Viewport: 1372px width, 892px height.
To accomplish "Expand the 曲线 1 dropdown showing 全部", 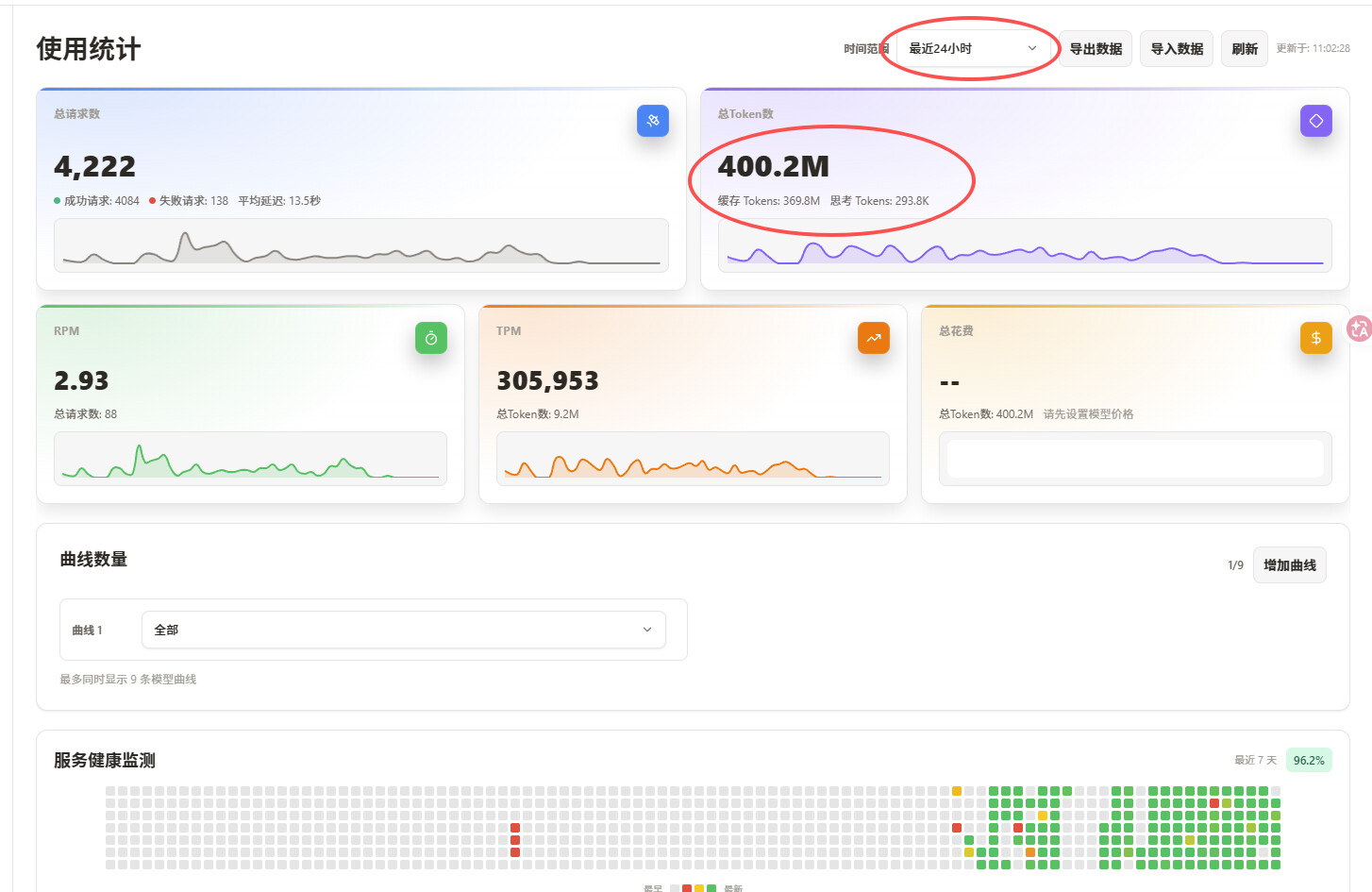I will (404, 630).
